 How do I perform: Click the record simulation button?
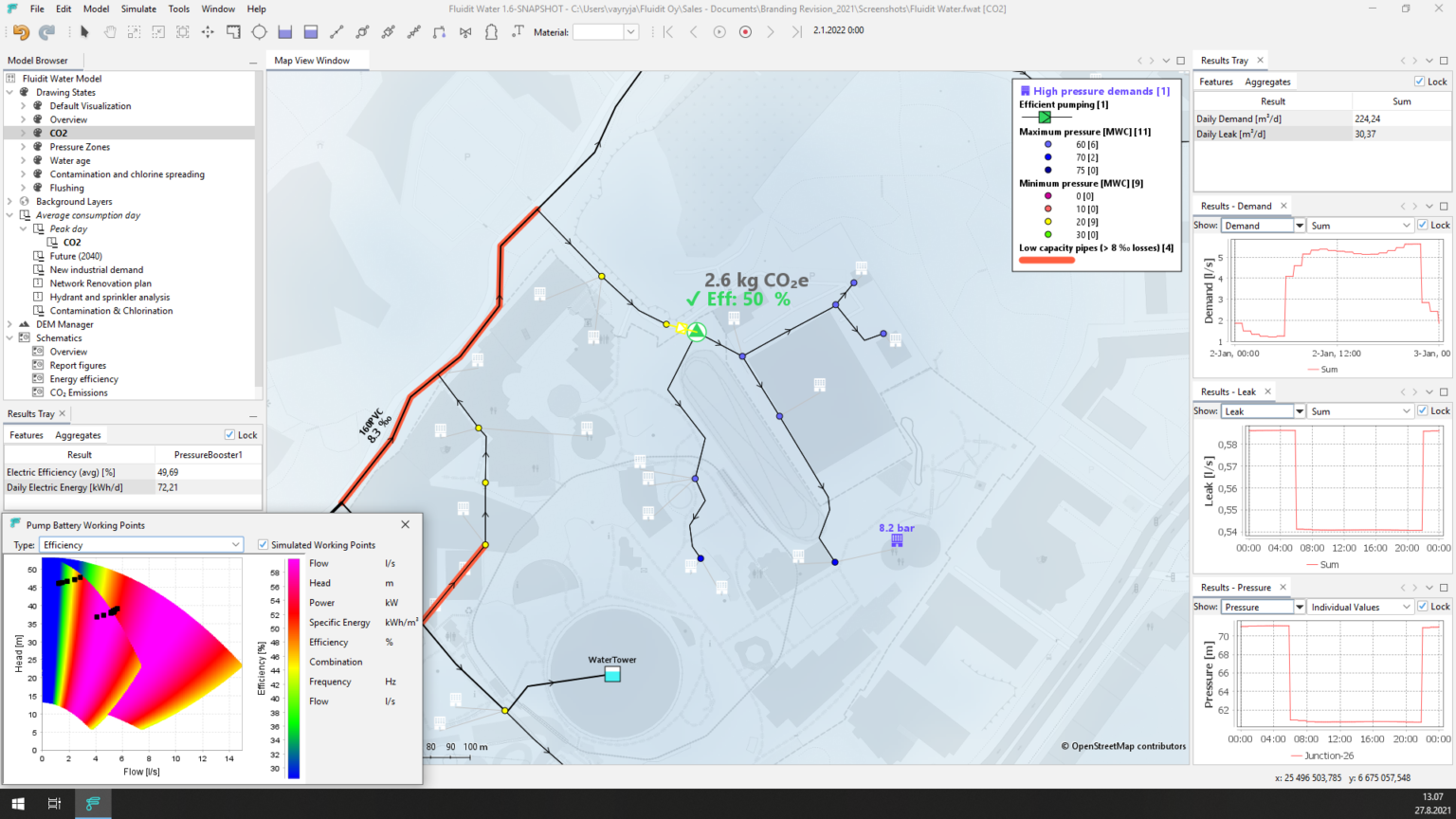pos(745,30)
